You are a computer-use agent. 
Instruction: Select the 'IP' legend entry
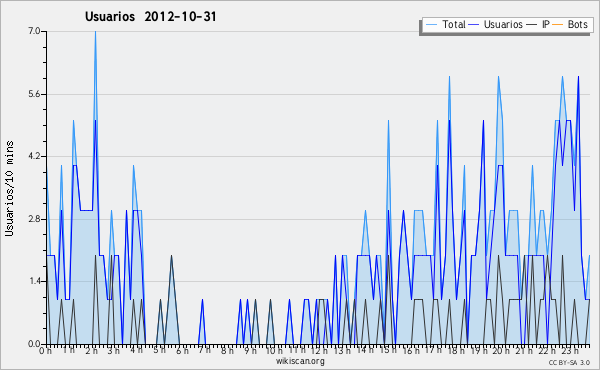(x=546, y=24)
